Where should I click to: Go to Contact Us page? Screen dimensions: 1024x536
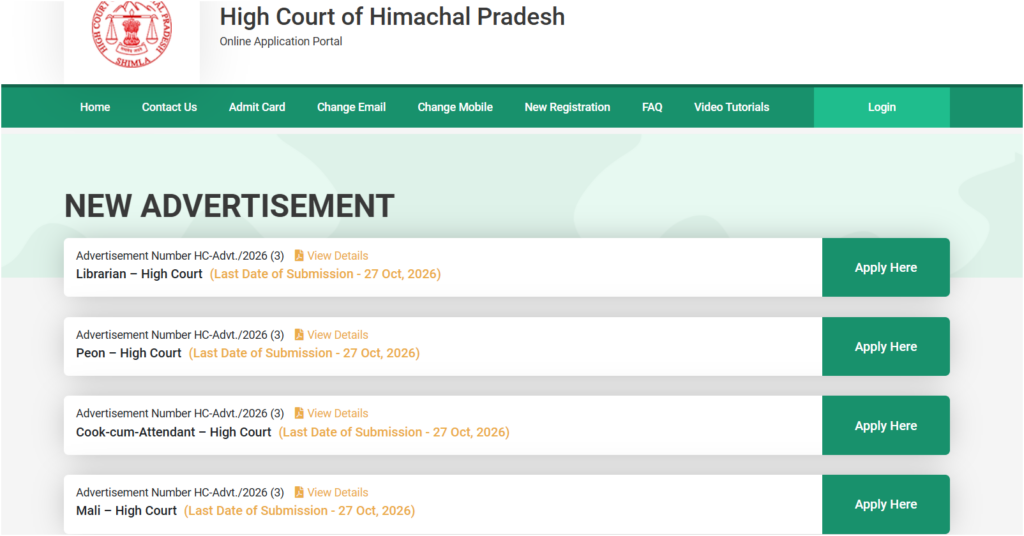[x=169, y=107]
